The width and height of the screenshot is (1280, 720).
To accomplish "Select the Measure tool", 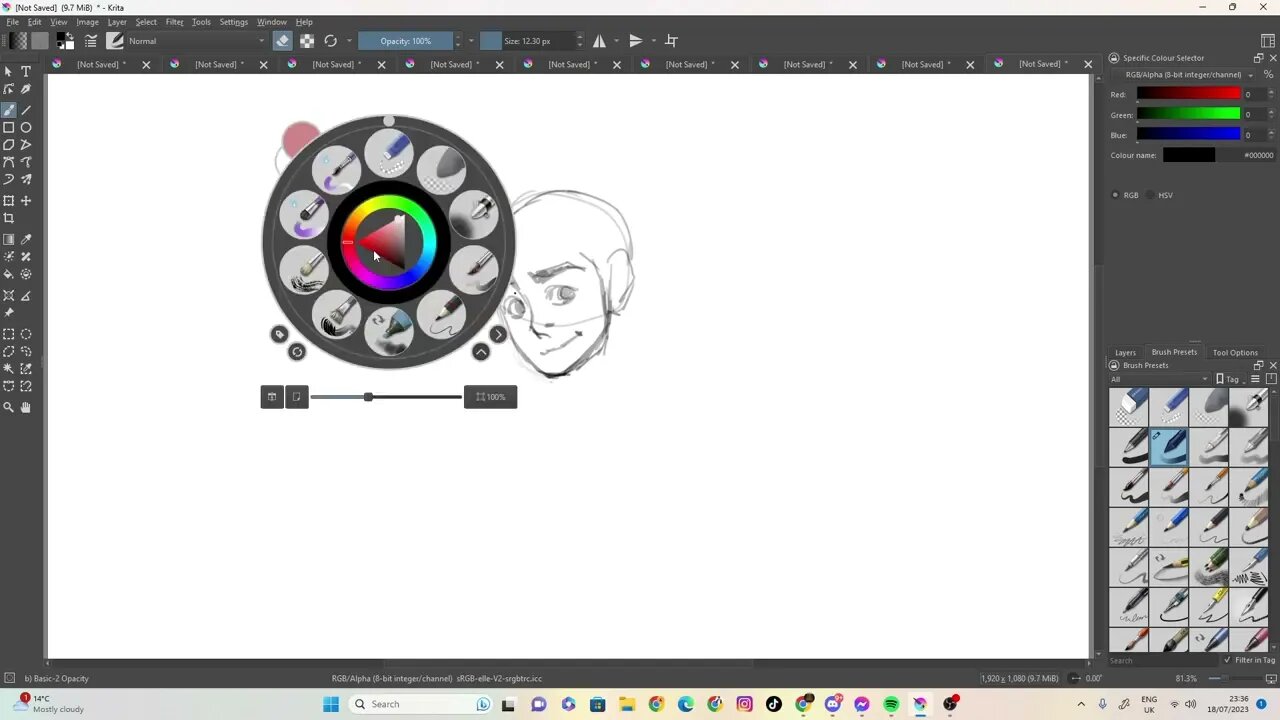I will tap(26, 296).
